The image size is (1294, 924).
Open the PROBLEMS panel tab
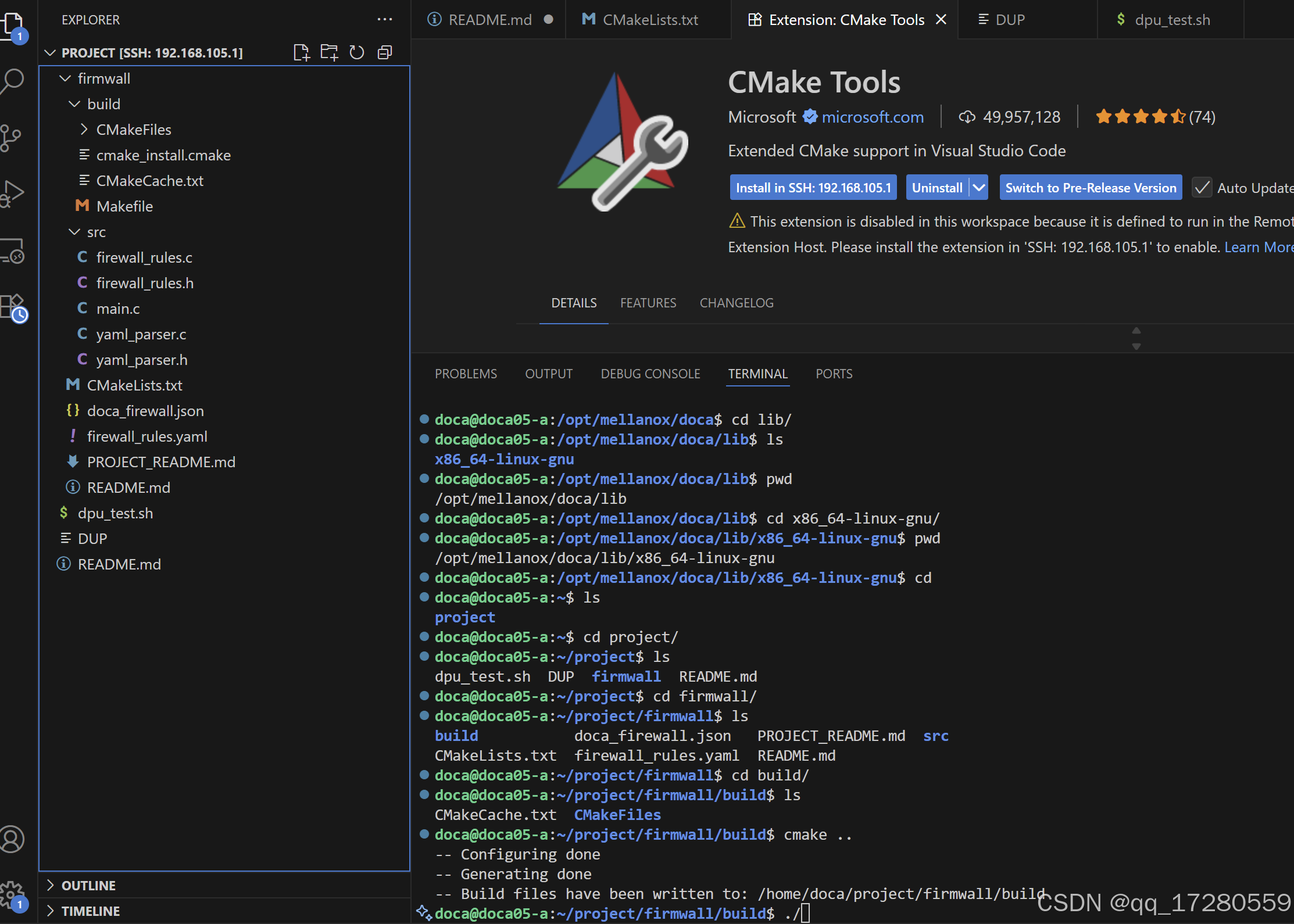[x=466, y=374]
